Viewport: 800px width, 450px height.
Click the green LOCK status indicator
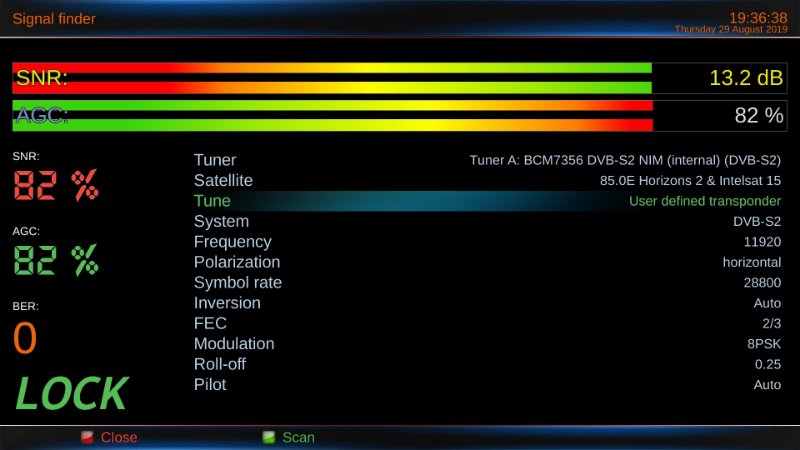click(71, 394)
